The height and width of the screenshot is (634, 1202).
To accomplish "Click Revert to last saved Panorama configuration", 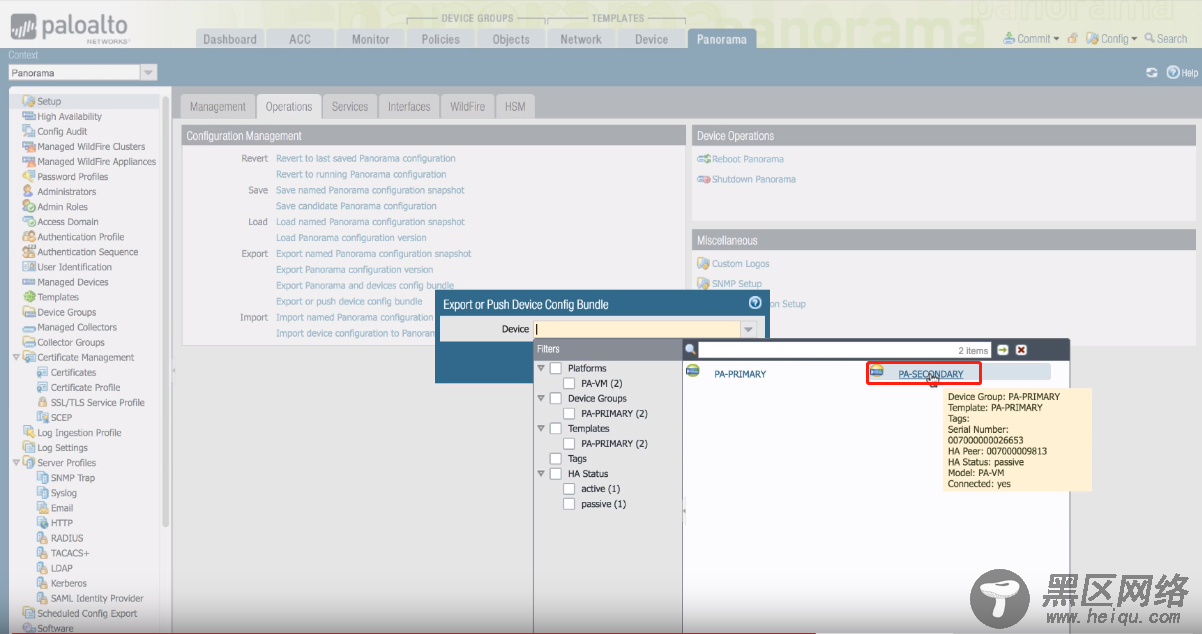I will [365, 158].
